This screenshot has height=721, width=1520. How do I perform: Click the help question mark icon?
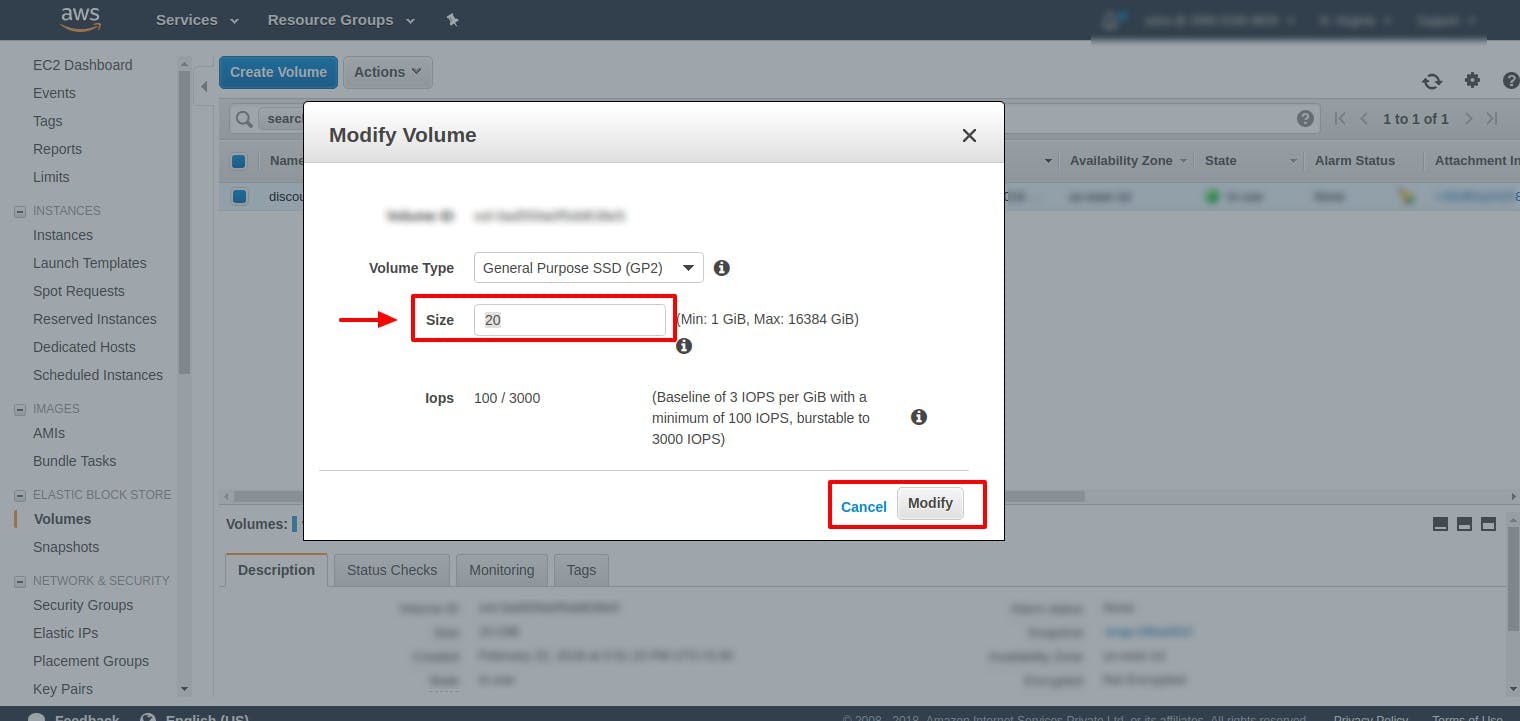pos(1511,80)
